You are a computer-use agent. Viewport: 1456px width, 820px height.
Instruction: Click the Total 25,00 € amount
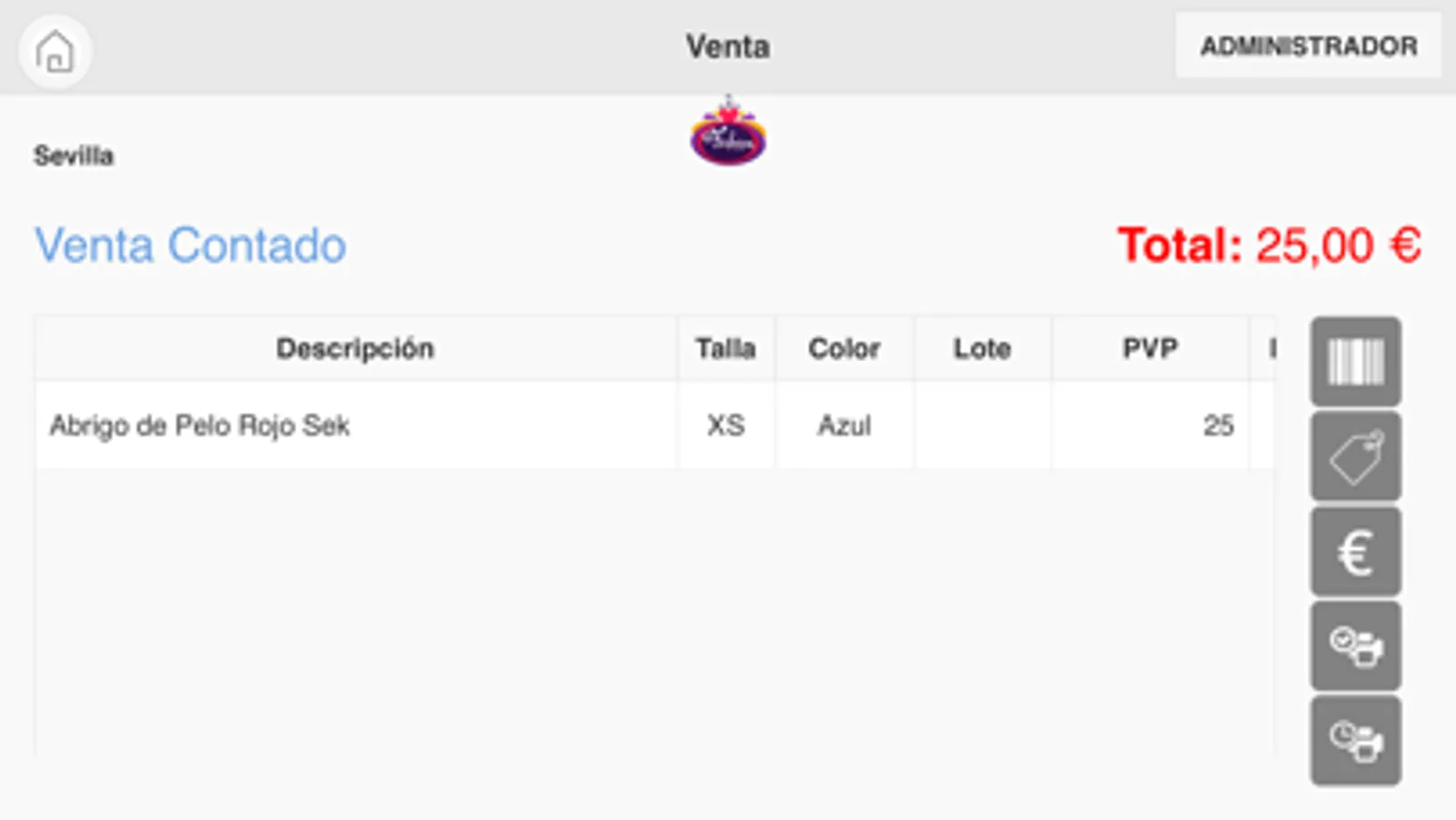[1268, 245]
